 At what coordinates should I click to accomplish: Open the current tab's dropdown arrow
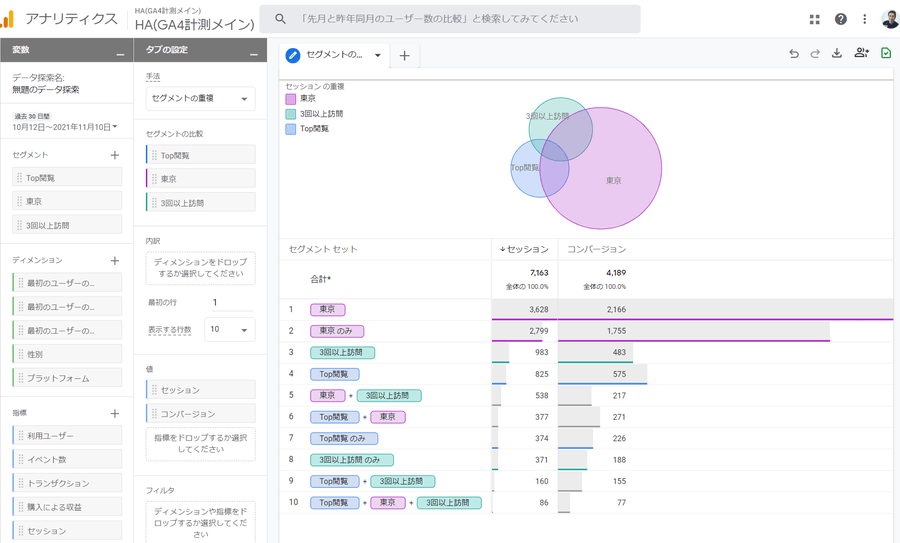pyautogui.click(x=378, y=56)
